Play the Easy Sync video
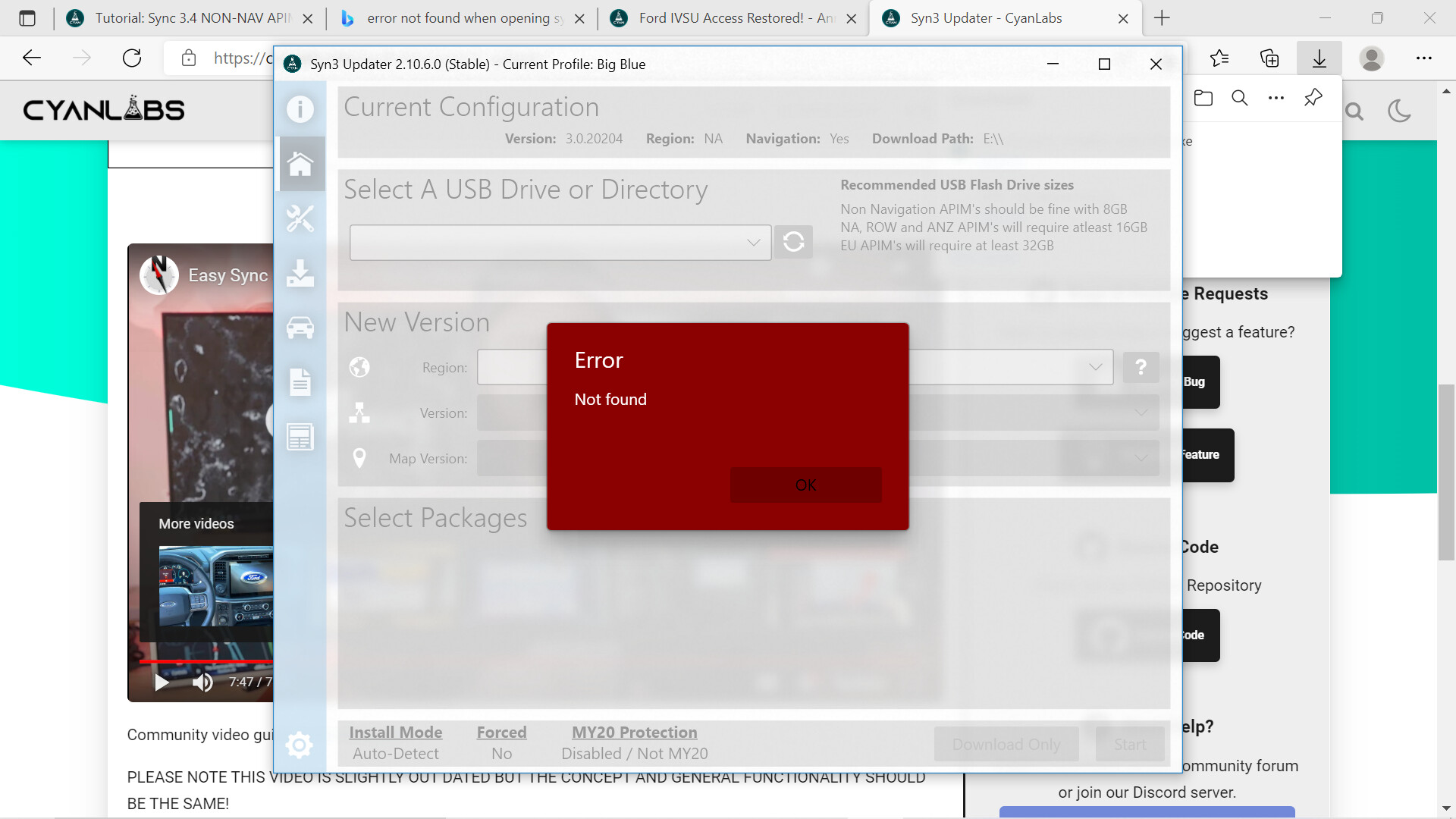Viewport: 1456px width, 819px height. click(x=162, y=682)
